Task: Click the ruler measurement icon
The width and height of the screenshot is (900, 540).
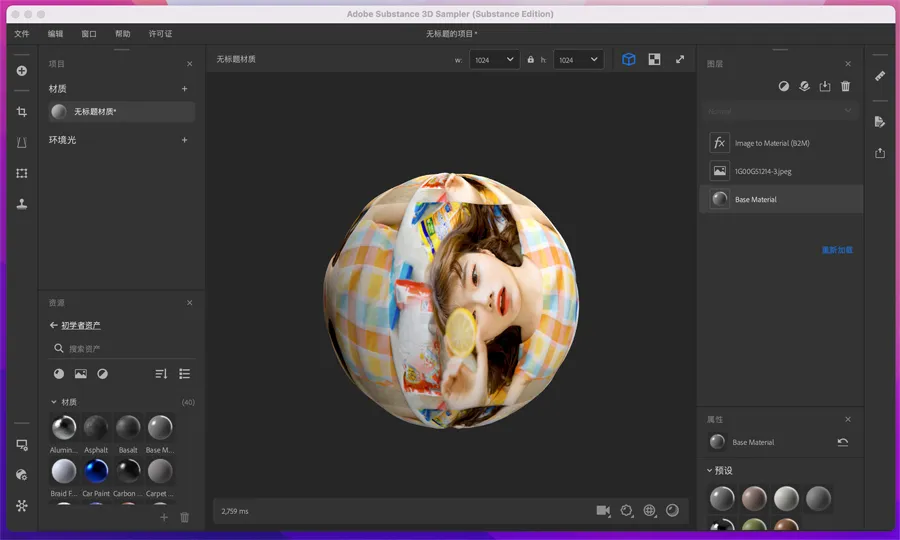Action: click(x=880, y=75)
